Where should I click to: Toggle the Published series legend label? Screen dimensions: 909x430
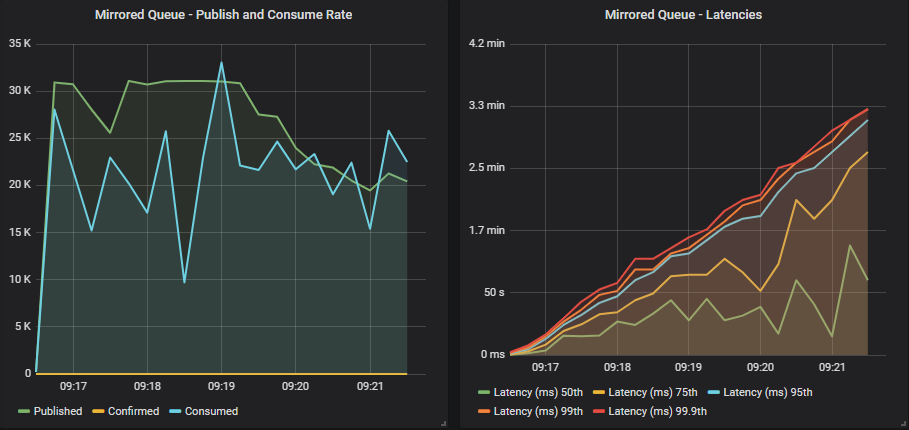tap(58, 411)
